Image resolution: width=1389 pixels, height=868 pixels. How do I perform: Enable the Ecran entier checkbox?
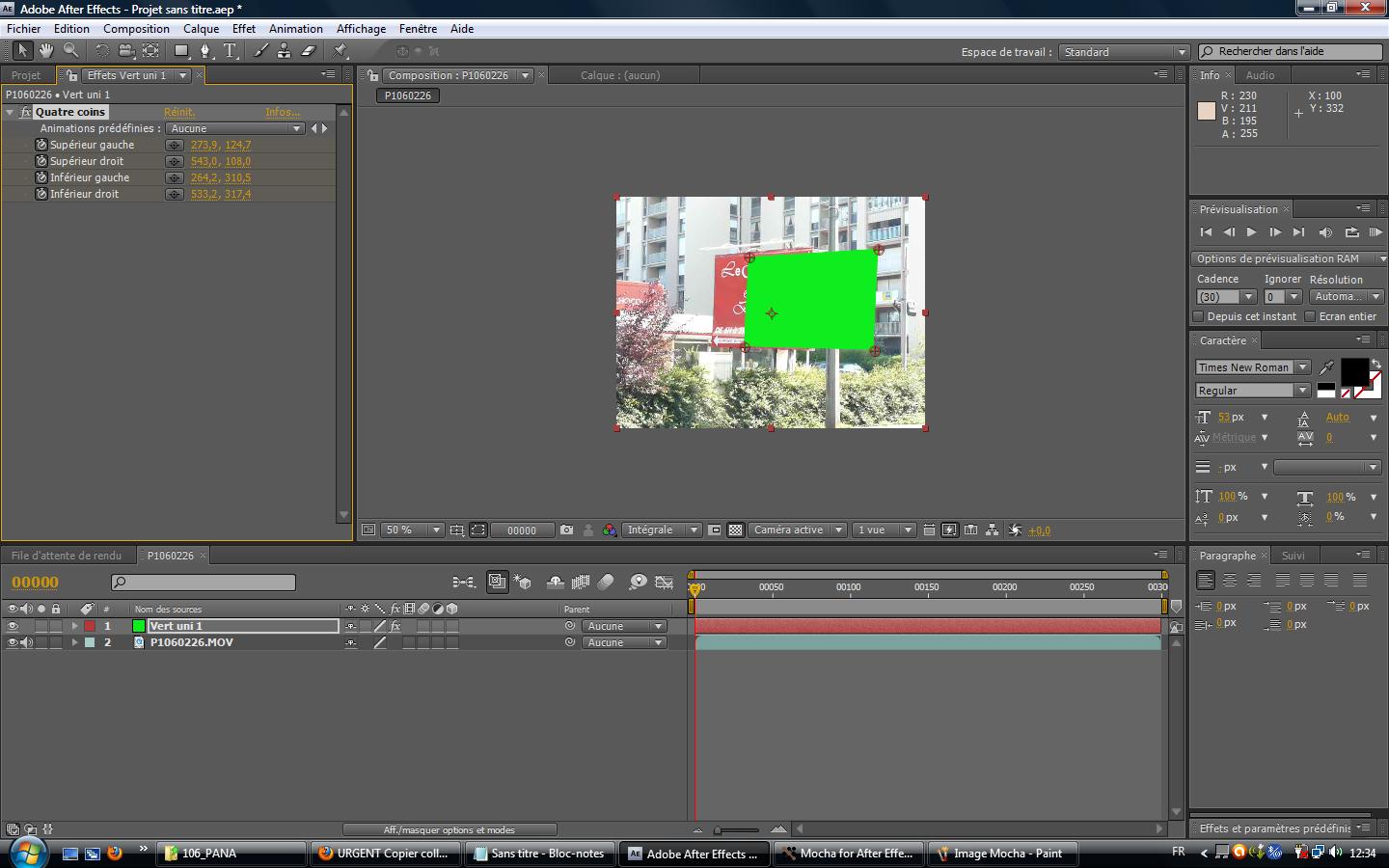[x=1310, y=316]
